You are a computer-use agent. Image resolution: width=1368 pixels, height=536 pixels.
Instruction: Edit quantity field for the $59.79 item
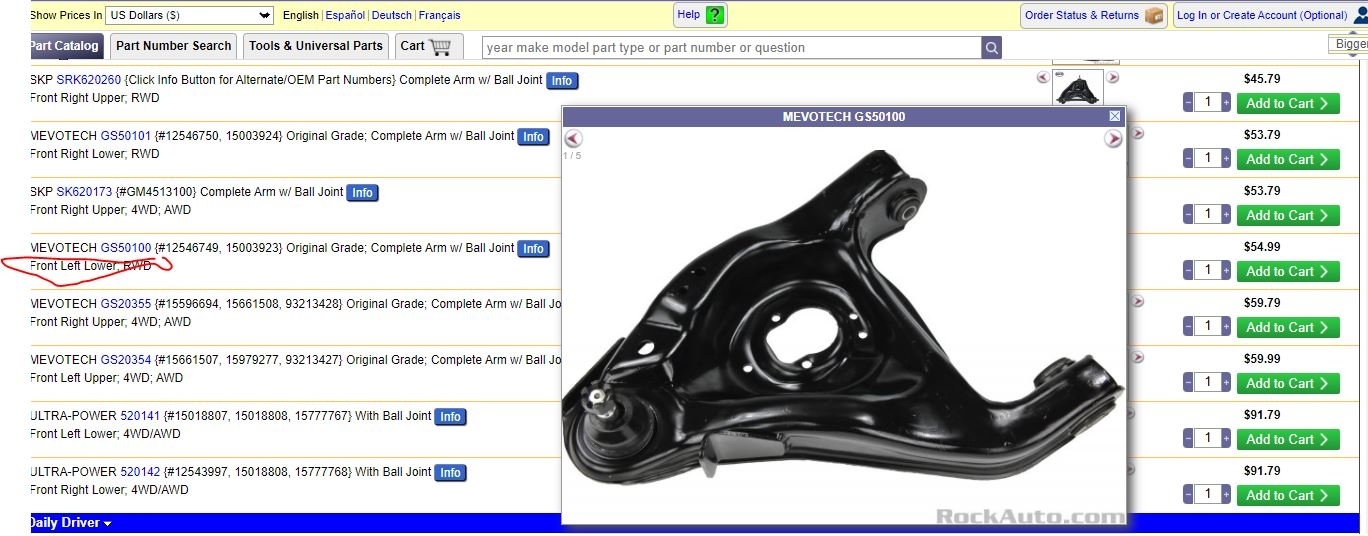coord(1207,326)
